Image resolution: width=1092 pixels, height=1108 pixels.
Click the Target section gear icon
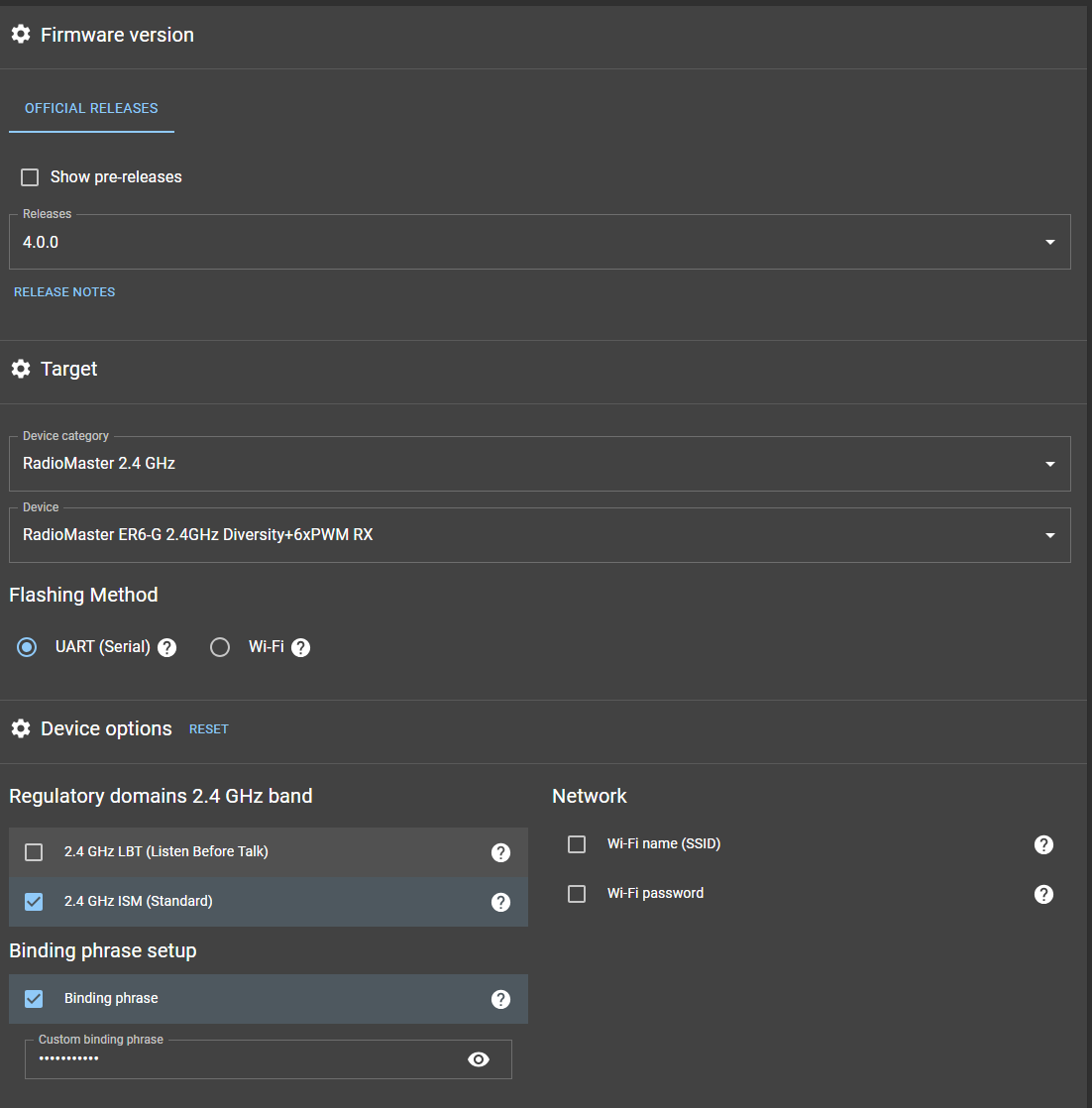21,368
